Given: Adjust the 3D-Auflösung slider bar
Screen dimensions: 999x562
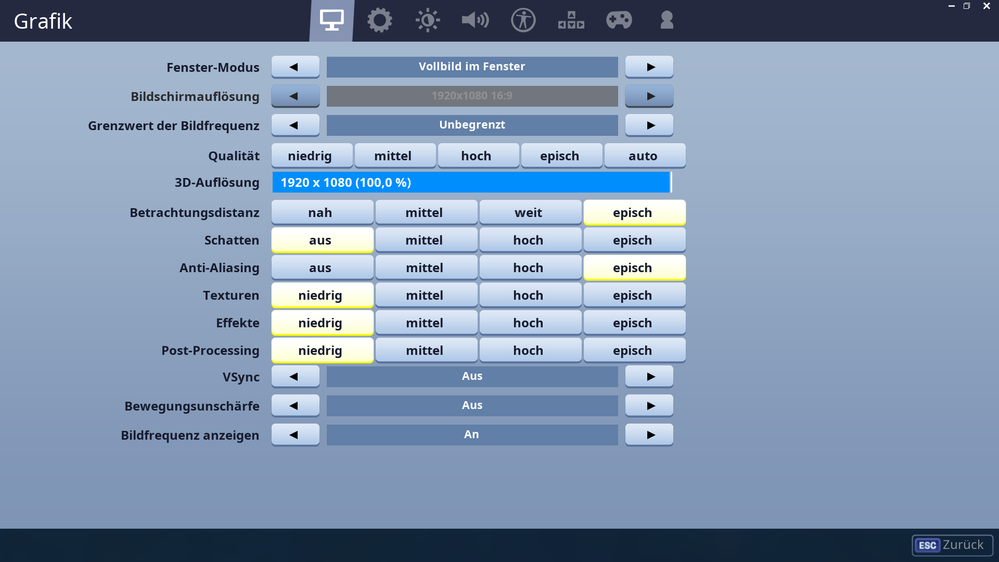Looking at the screenshot, I should point(470,183).
